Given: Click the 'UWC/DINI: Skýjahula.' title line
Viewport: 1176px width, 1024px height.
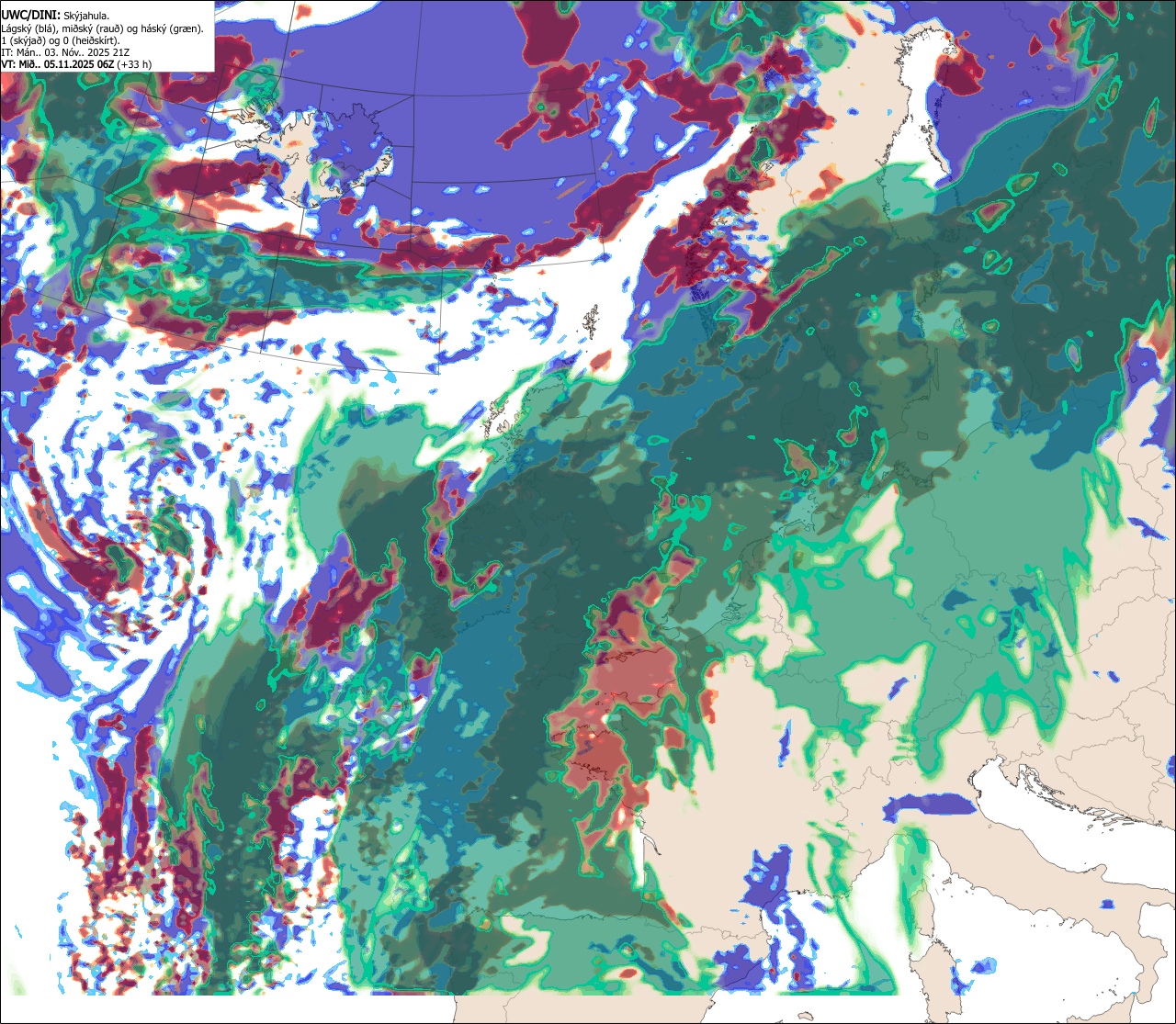Looking at the screenshot, I should point(55,16).
